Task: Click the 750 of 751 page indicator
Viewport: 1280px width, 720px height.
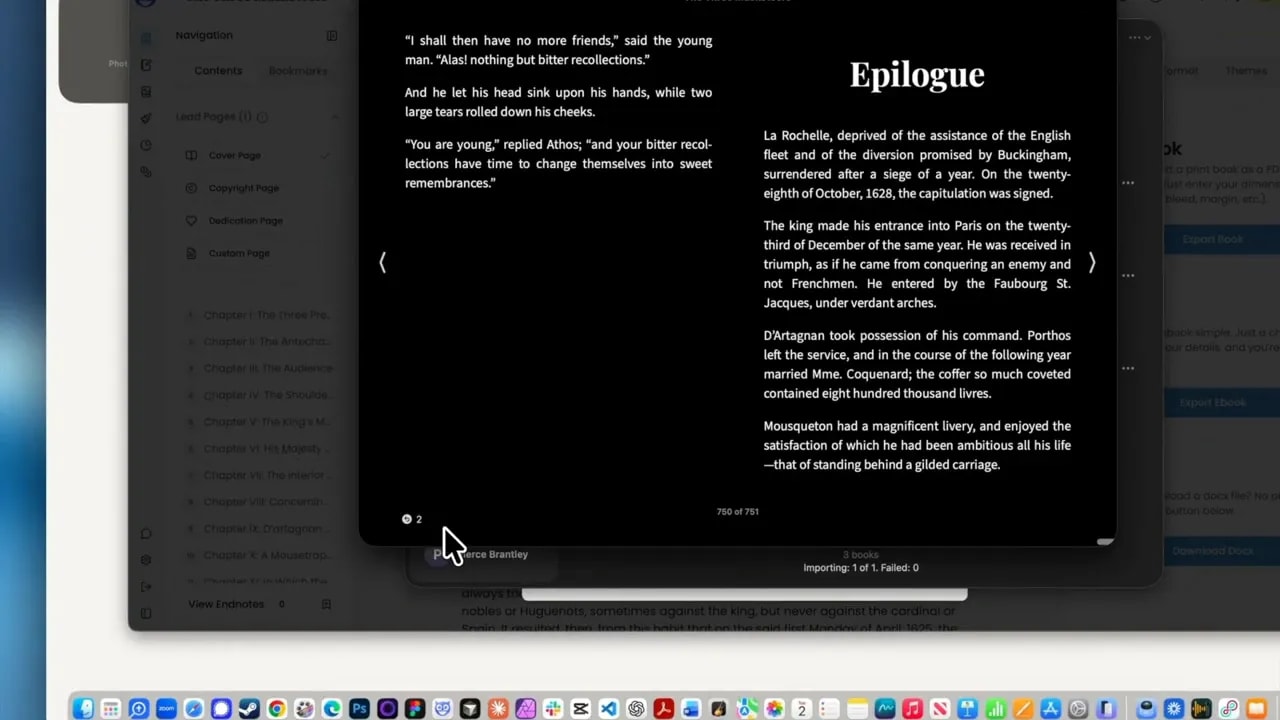Action: 737,512
